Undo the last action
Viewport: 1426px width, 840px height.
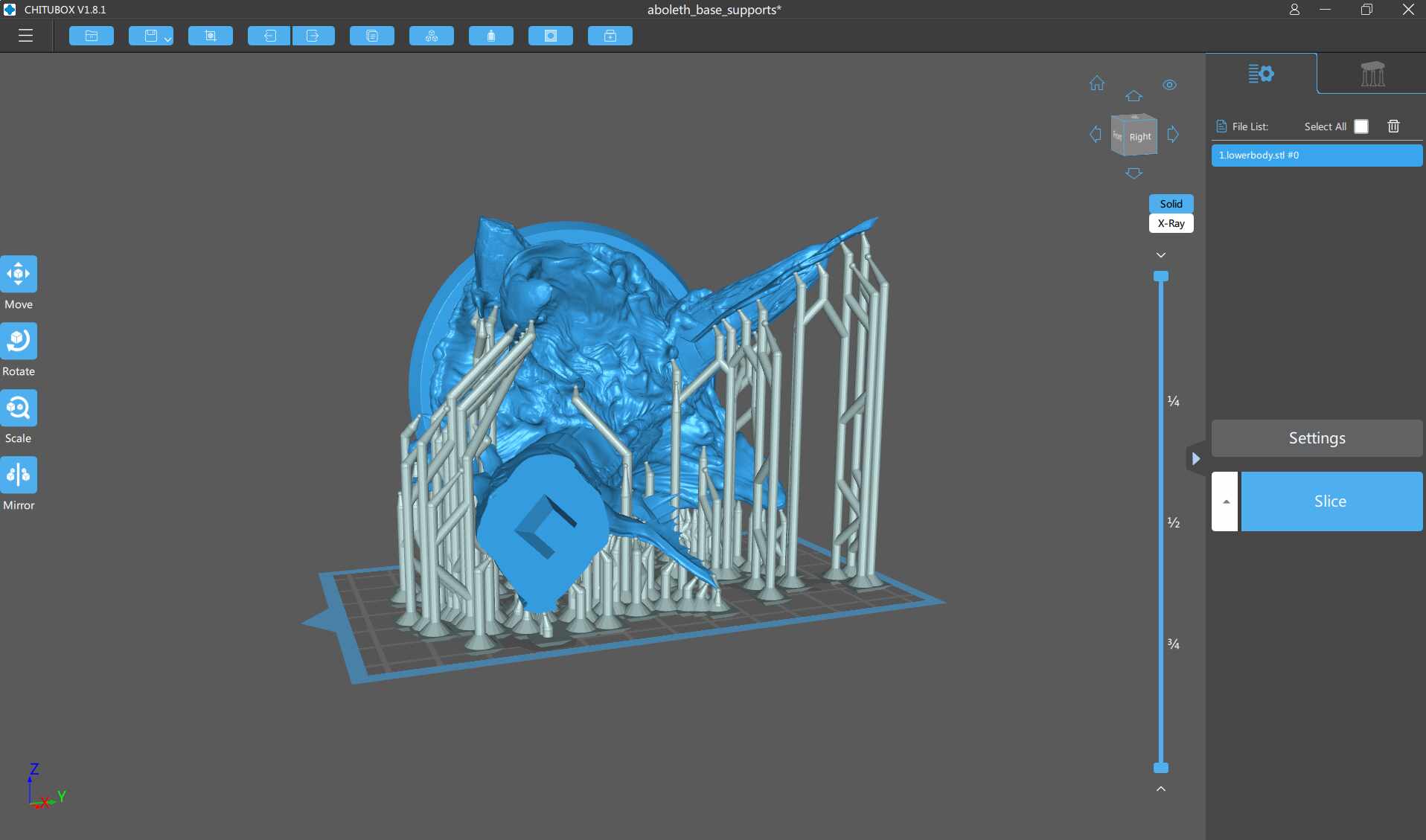[269, 36]
